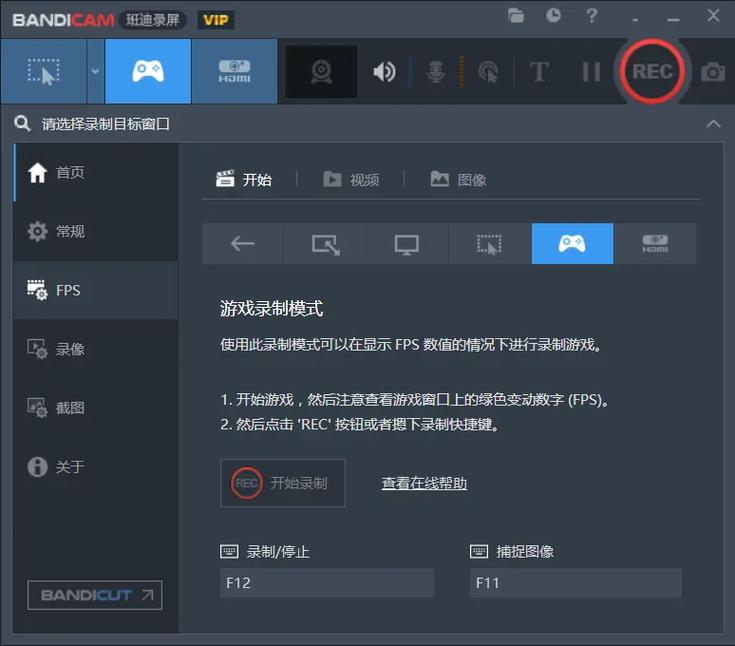The width and height of the screenshot is (735, 646).
Task: Collapse the target window search bar
Action: [713, 124]
